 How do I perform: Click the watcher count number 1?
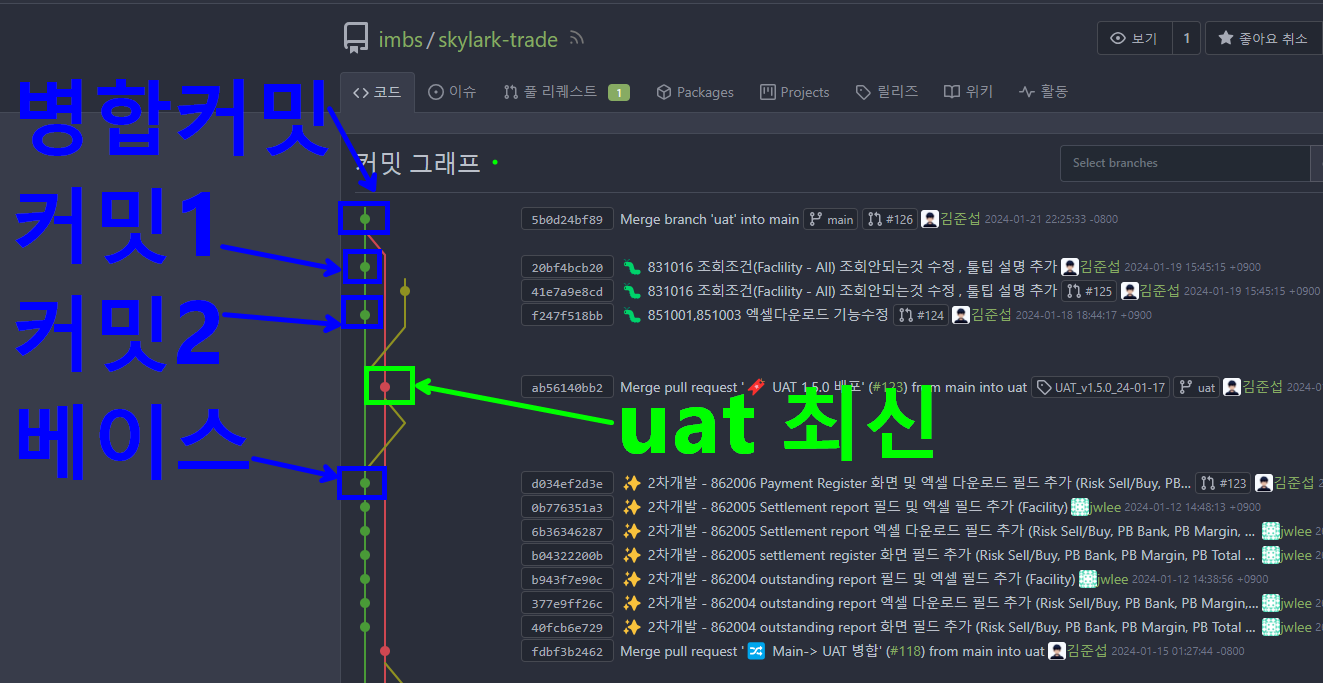coord(1186,39)
